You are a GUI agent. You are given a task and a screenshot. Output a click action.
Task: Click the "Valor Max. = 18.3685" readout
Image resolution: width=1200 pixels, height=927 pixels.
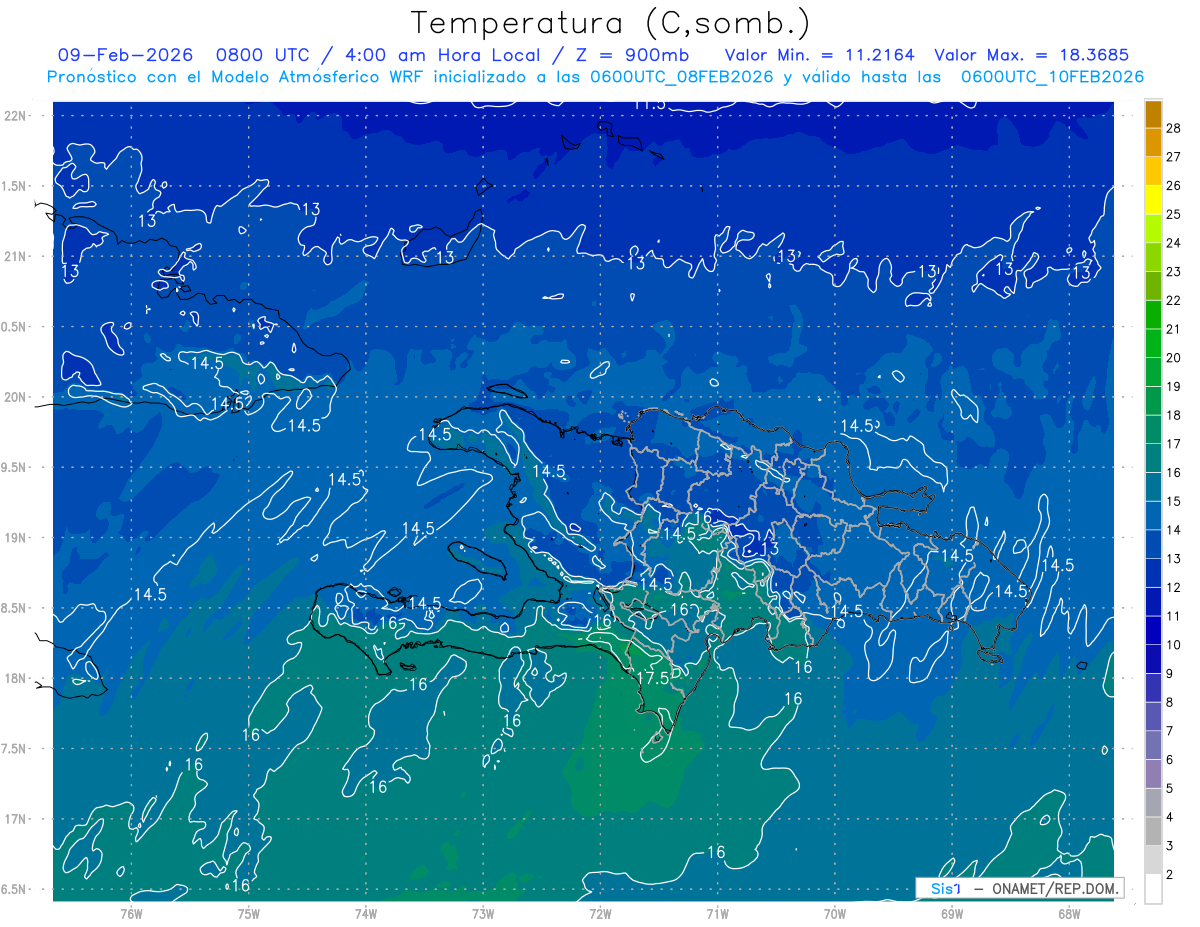coord(1031,55)
